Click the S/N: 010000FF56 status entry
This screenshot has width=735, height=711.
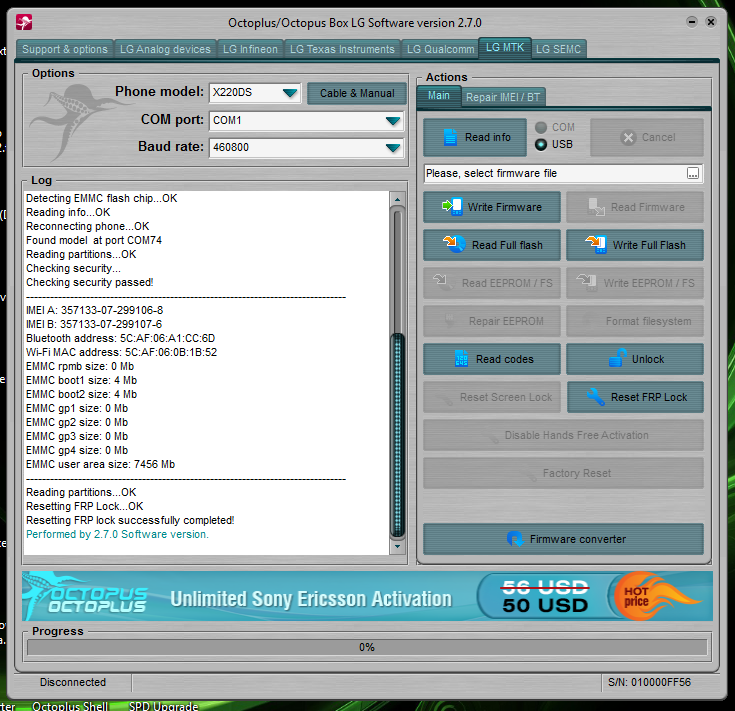649,682
